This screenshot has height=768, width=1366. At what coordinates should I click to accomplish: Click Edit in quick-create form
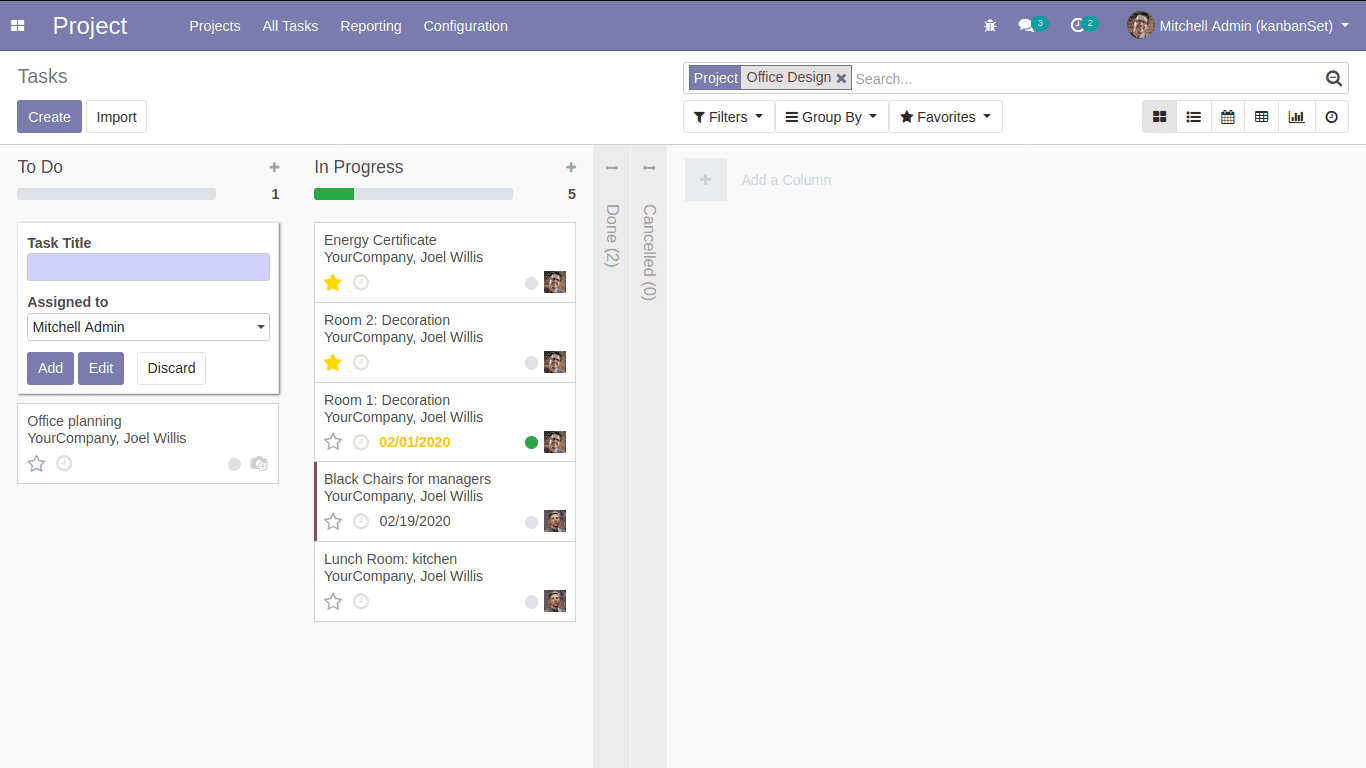click(101, 368)
